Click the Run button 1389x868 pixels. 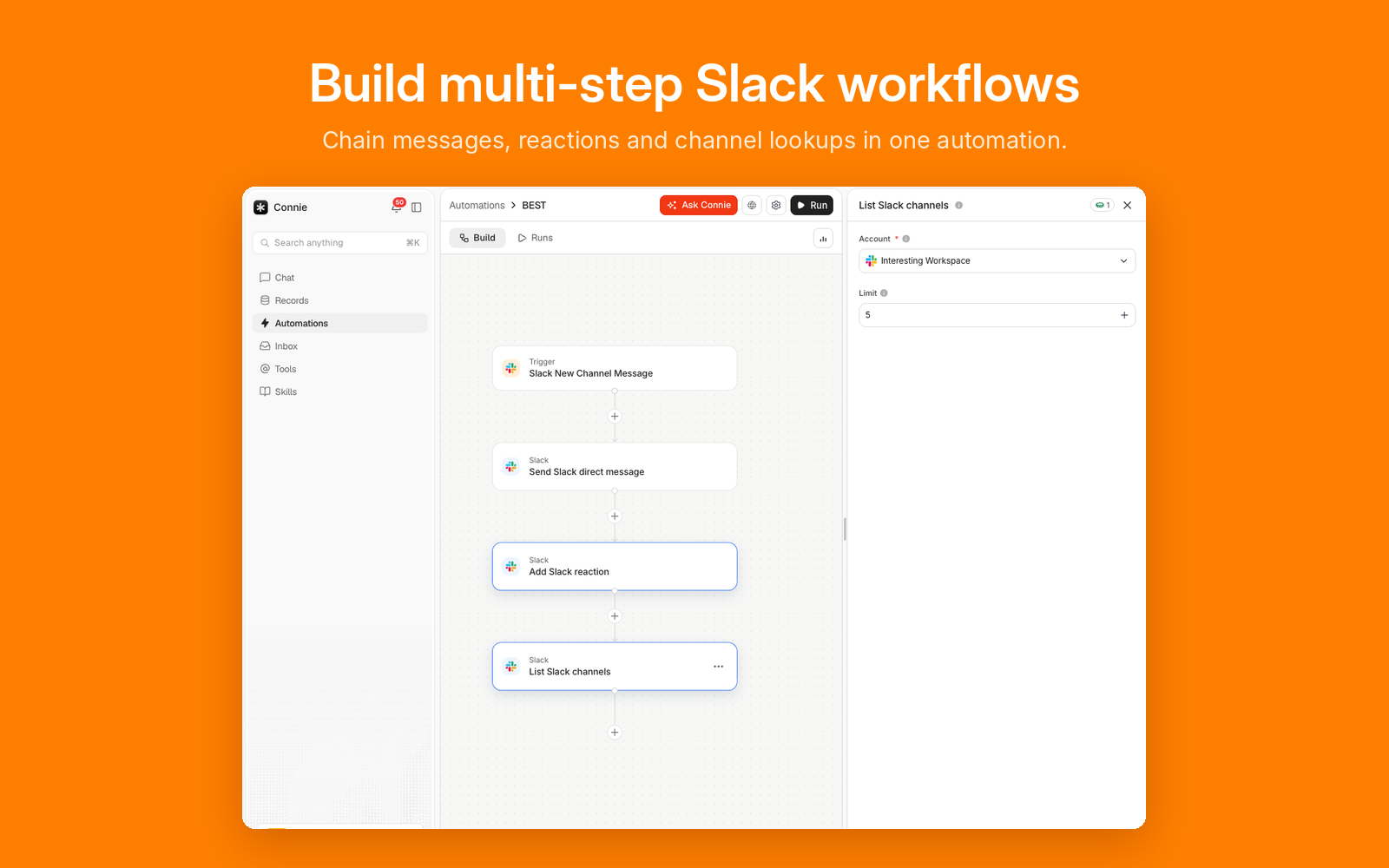coord(812,206)
